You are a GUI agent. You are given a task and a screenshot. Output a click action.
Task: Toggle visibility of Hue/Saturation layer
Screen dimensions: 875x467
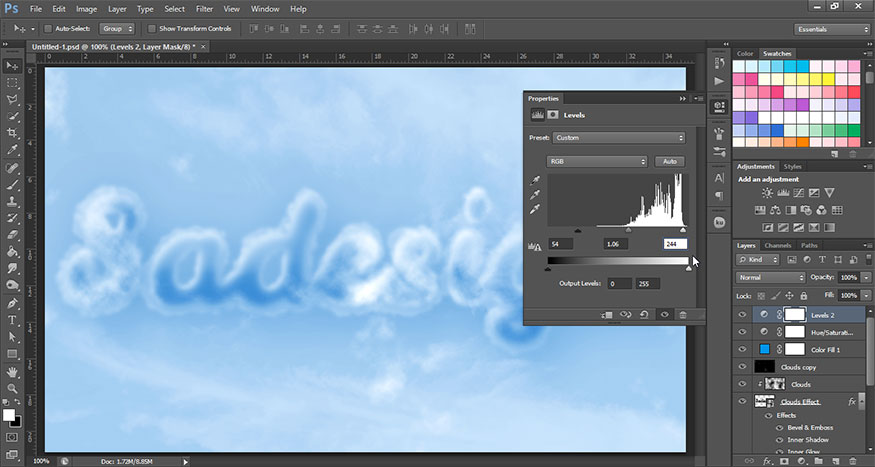[742, 332]
